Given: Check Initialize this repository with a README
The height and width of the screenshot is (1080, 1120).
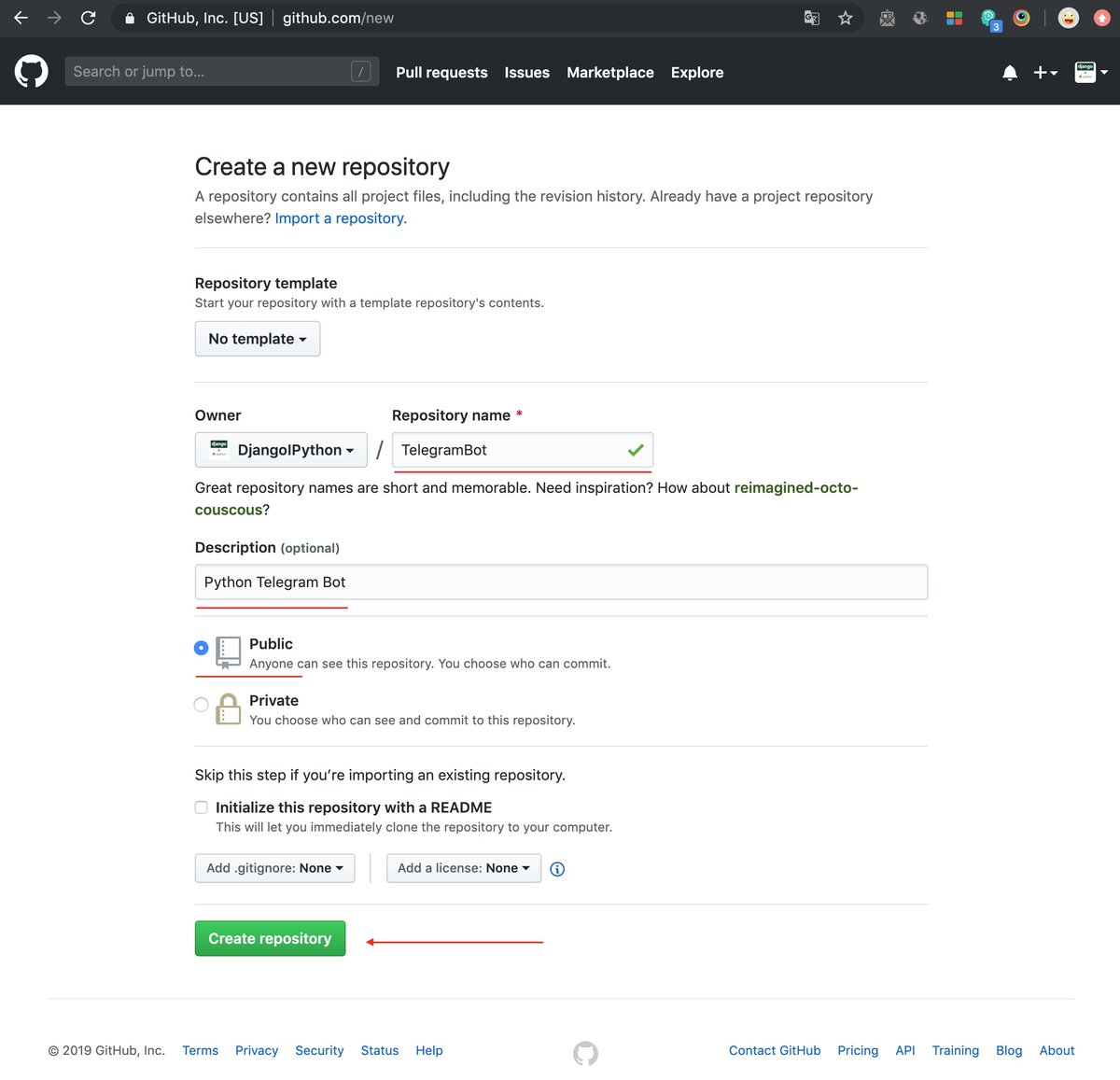Looking at the screenshot, I should (x=201, y=807).
